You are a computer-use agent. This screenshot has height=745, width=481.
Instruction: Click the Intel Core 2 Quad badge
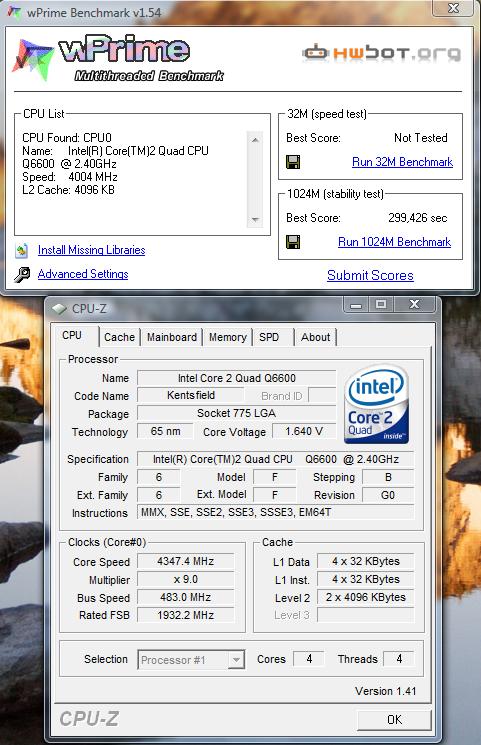click(x=376, y=404)
